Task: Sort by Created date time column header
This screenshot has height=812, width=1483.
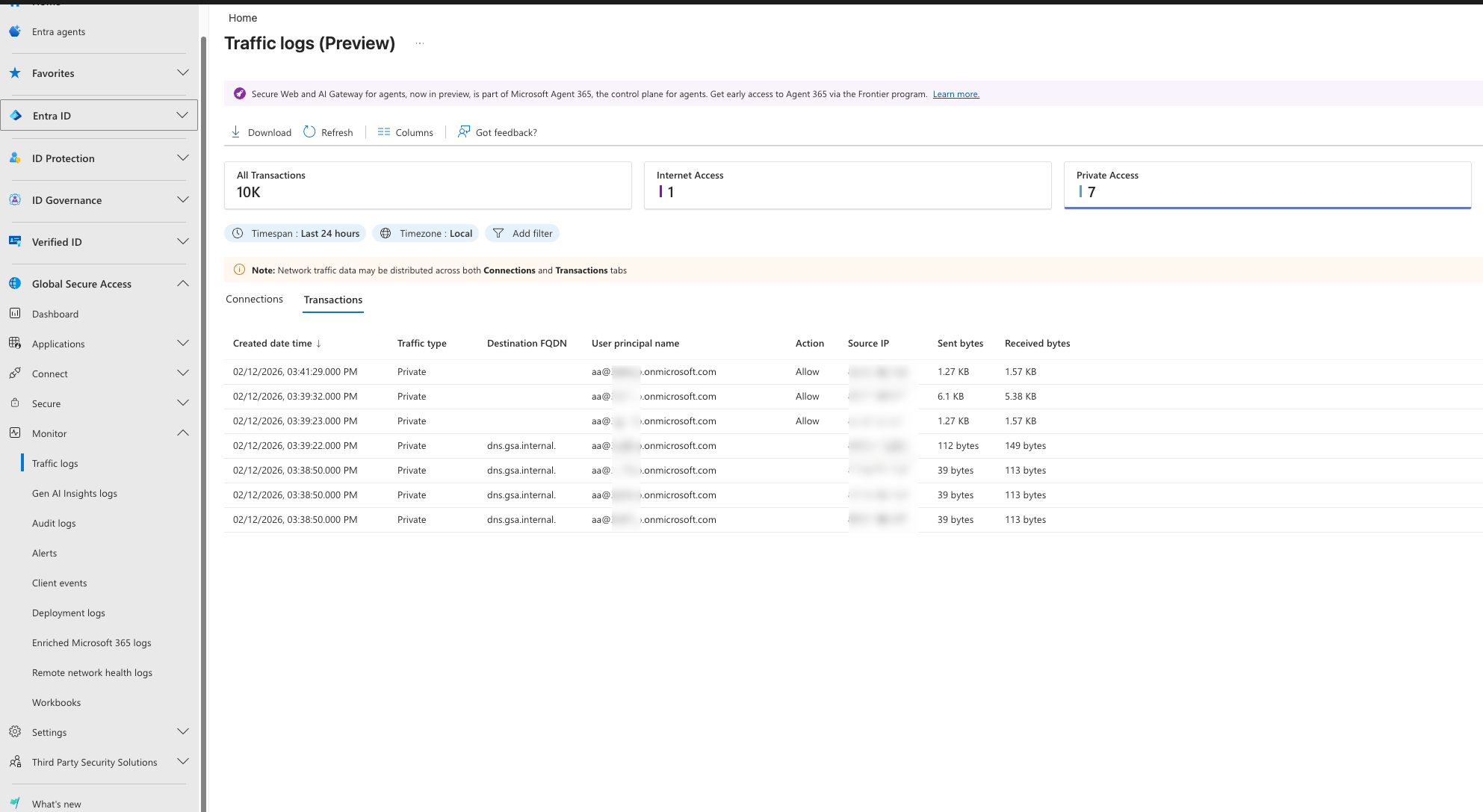Action: click(x=273, y=344)
